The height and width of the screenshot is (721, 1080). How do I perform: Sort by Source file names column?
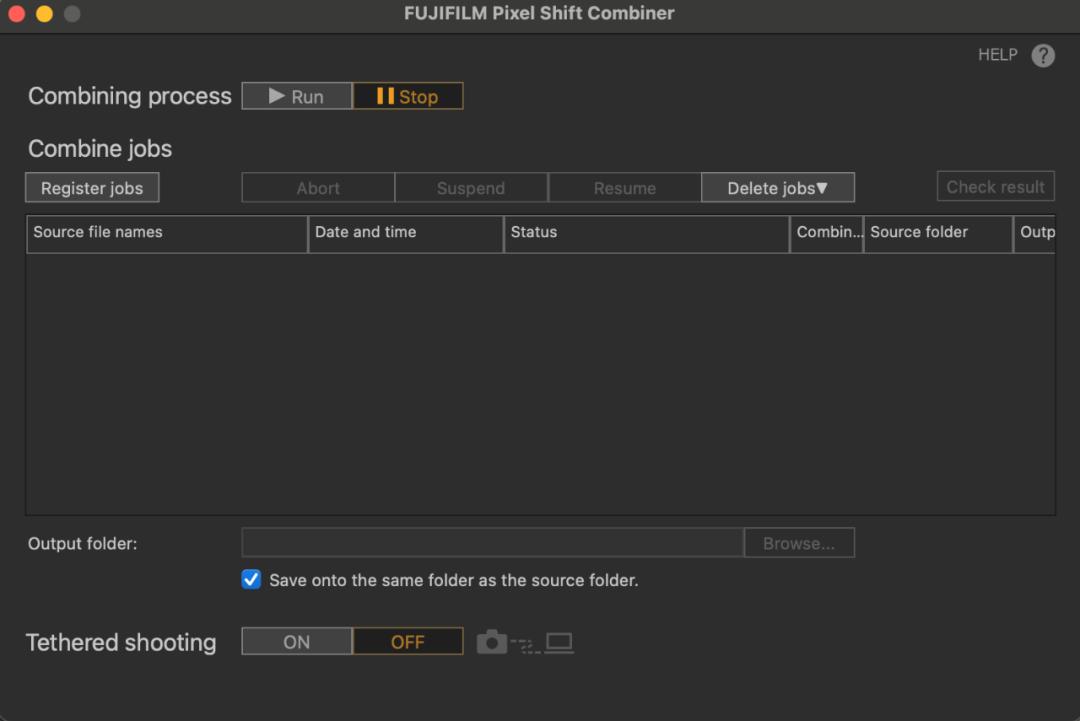point(166,232)
